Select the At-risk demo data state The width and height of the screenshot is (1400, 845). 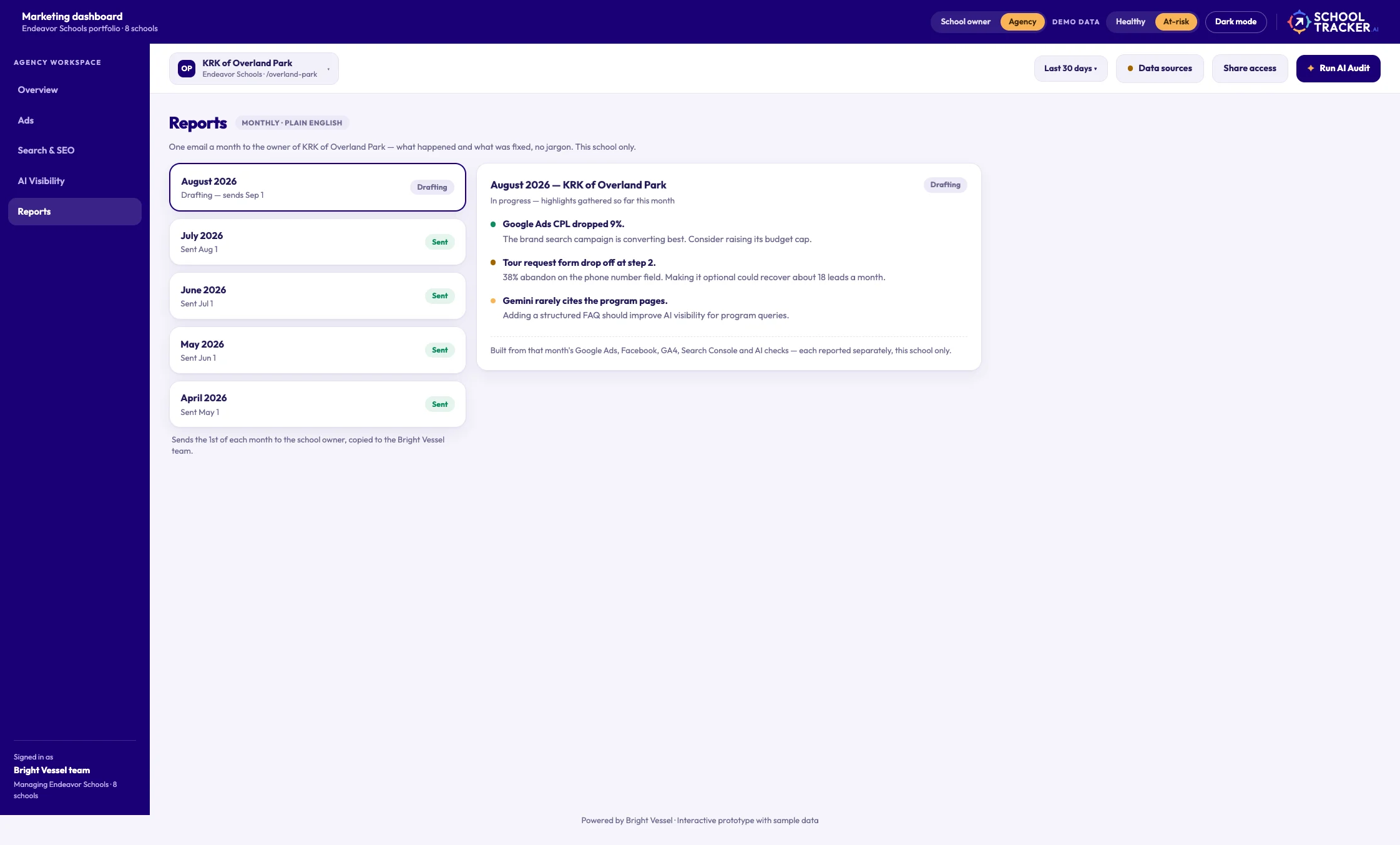[x=1176, y=22]
